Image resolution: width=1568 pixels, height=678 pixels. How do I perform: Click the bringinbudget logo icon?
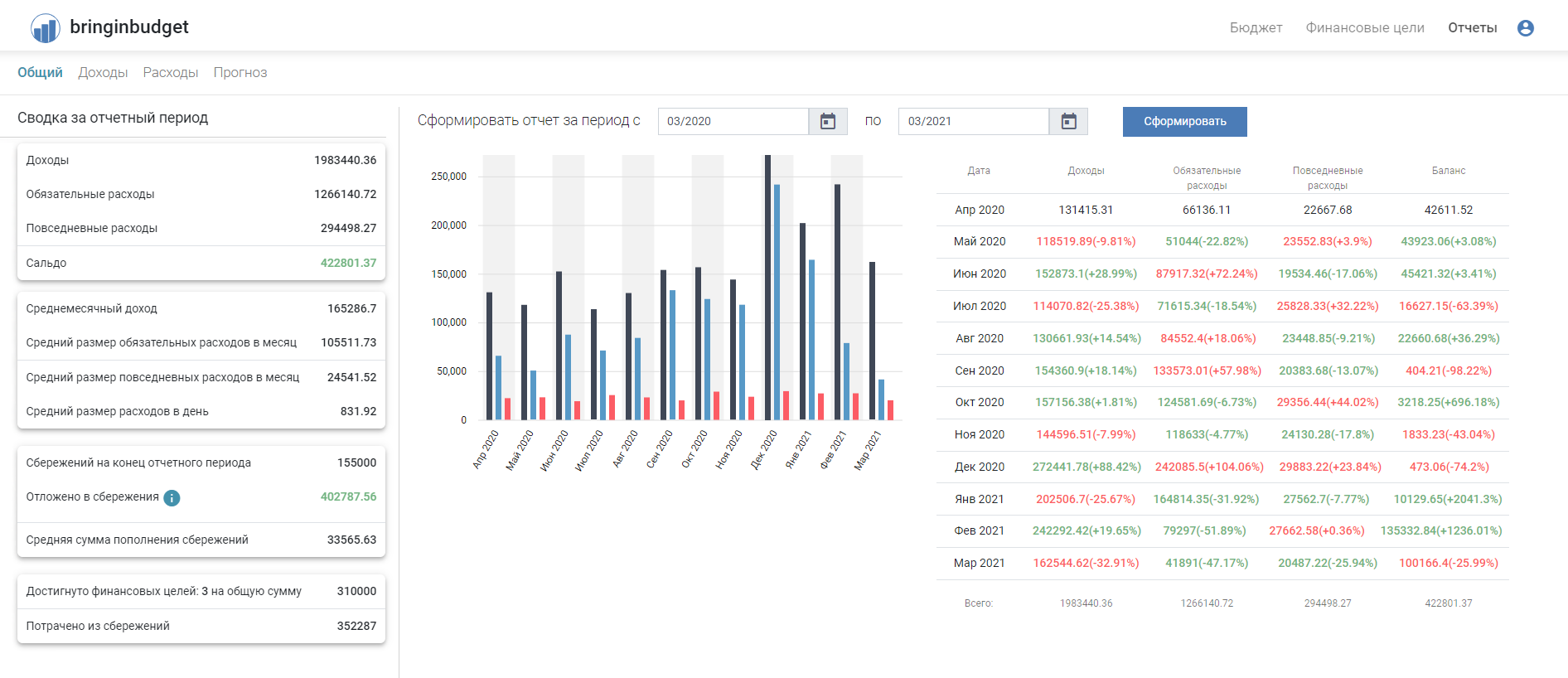46,28
